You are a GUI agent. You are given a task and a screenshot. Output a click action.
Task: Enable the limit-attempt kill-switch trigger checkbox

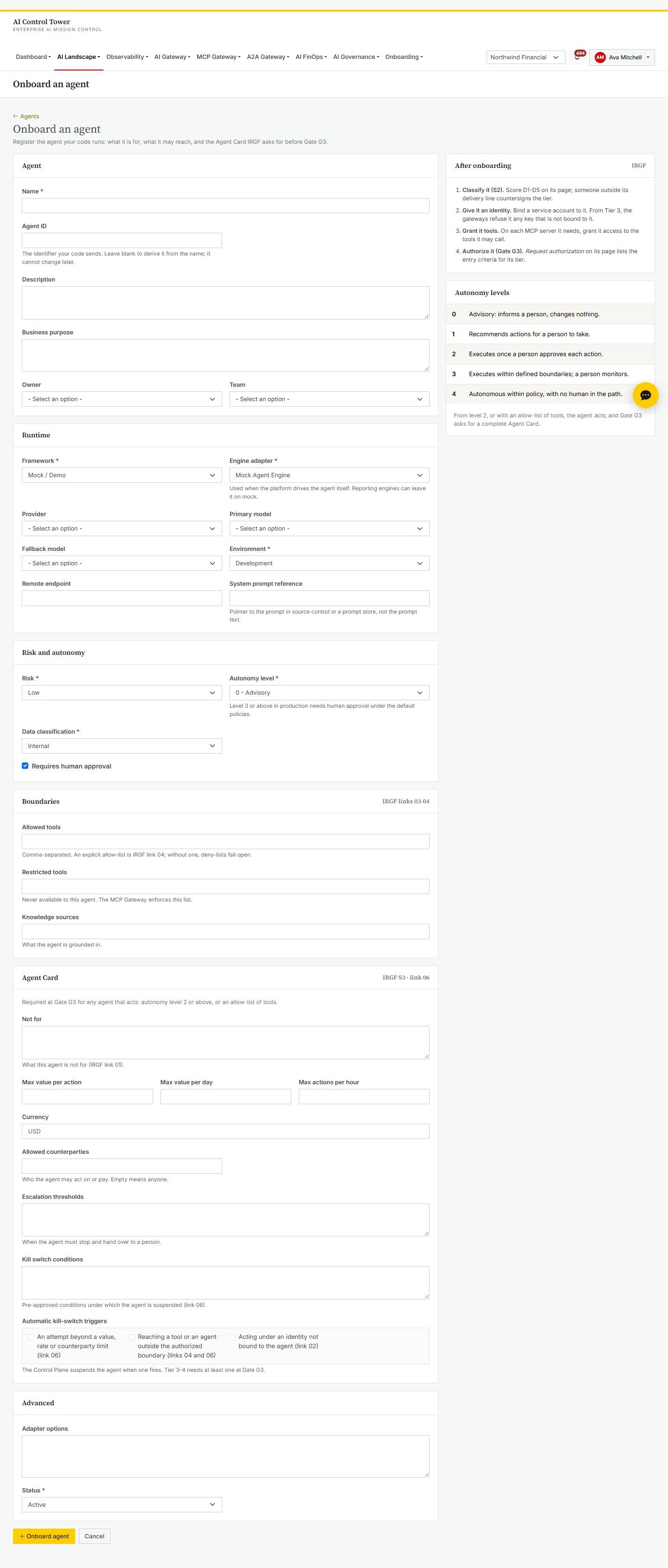(x=31, y=1338)
